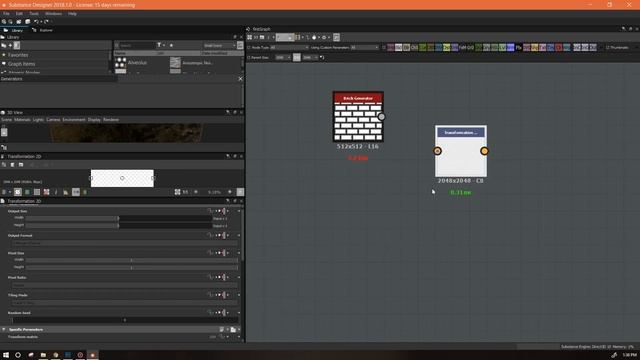Click the Random Seed value field
Screen dimensions: 640x360
(x=124, y=320)
